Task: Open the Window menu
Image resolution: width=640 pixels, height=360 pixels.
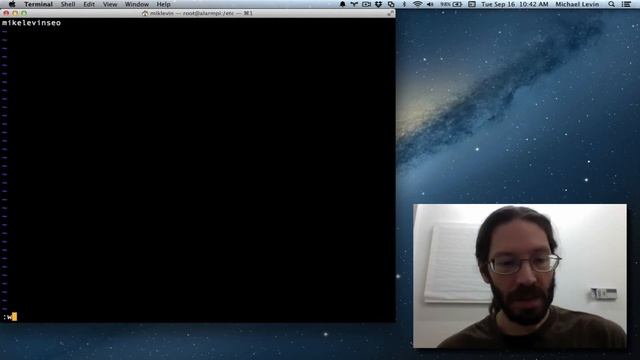Action: [137, 4]
